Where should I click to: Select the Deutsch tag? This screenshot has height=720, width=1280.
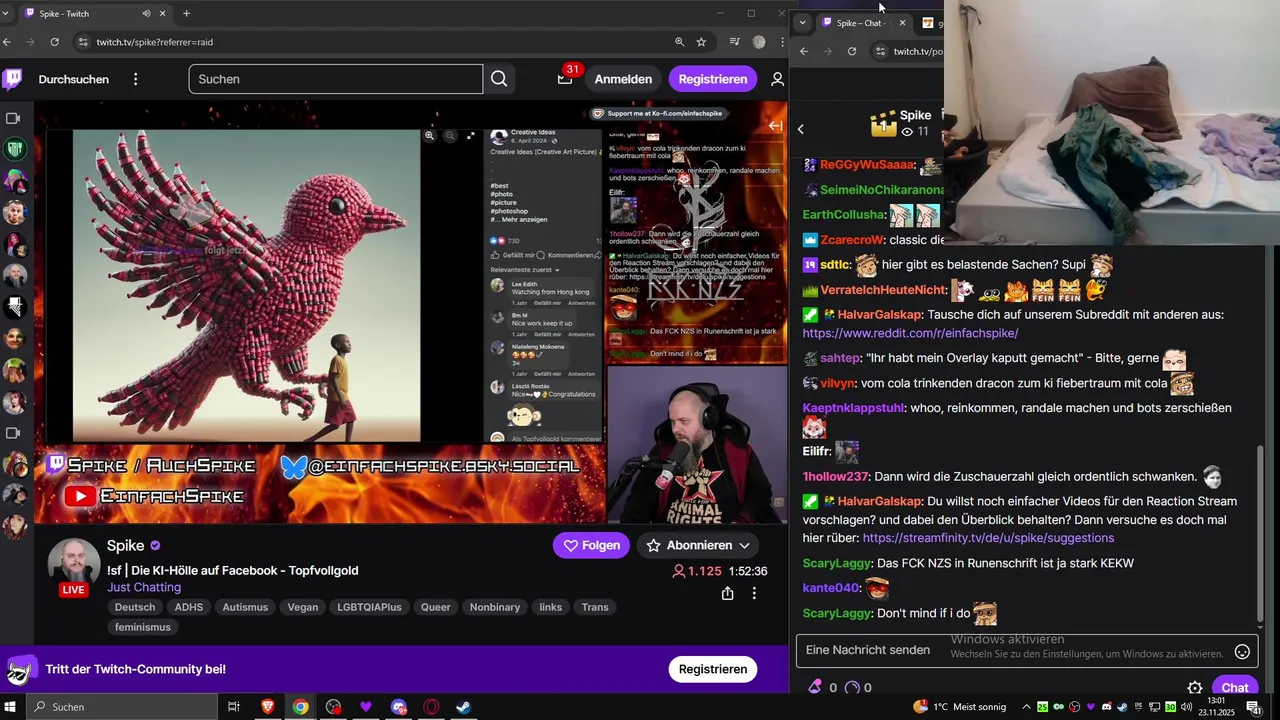pos(135,607)
